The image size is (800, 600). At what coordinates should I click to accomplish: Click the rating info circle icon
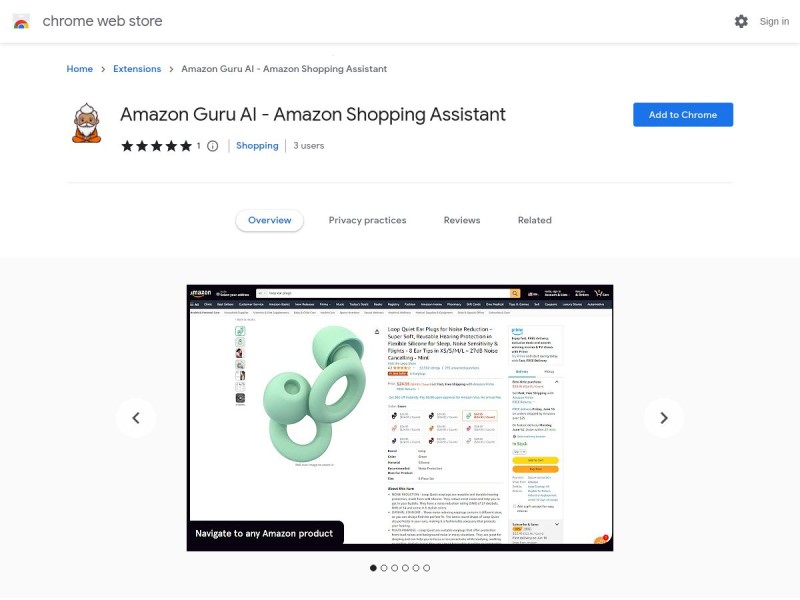coord(213,146)
